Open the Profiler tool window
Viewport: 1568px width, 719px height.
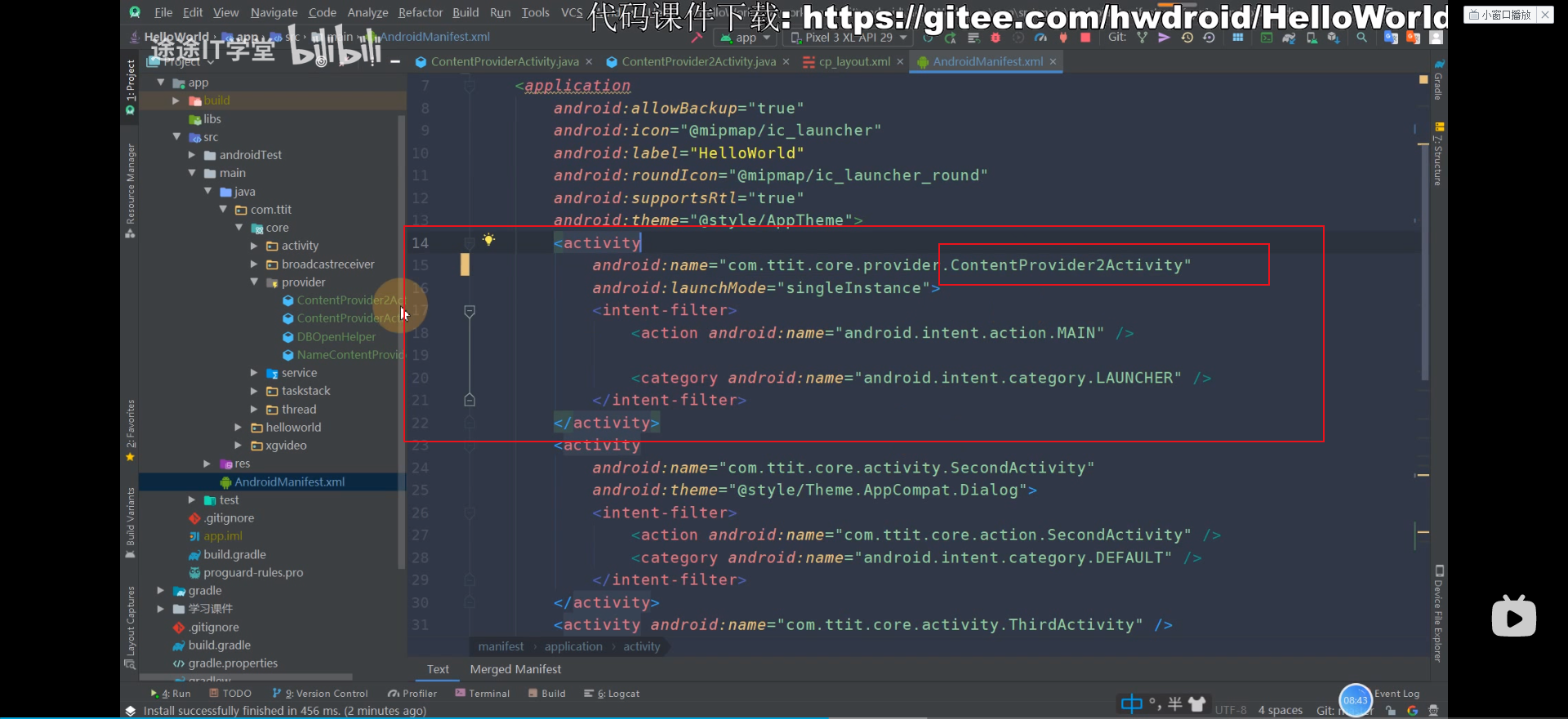coord(412,694)
